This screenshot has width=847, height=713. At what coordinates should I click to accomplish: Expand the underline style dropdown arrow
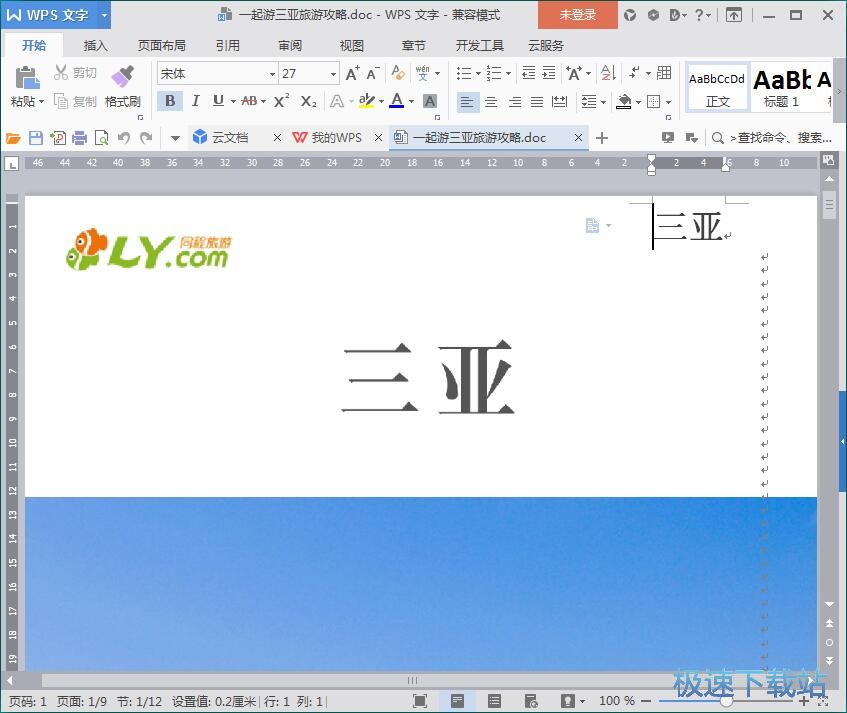pyautogui.click(x=233, y=102)
